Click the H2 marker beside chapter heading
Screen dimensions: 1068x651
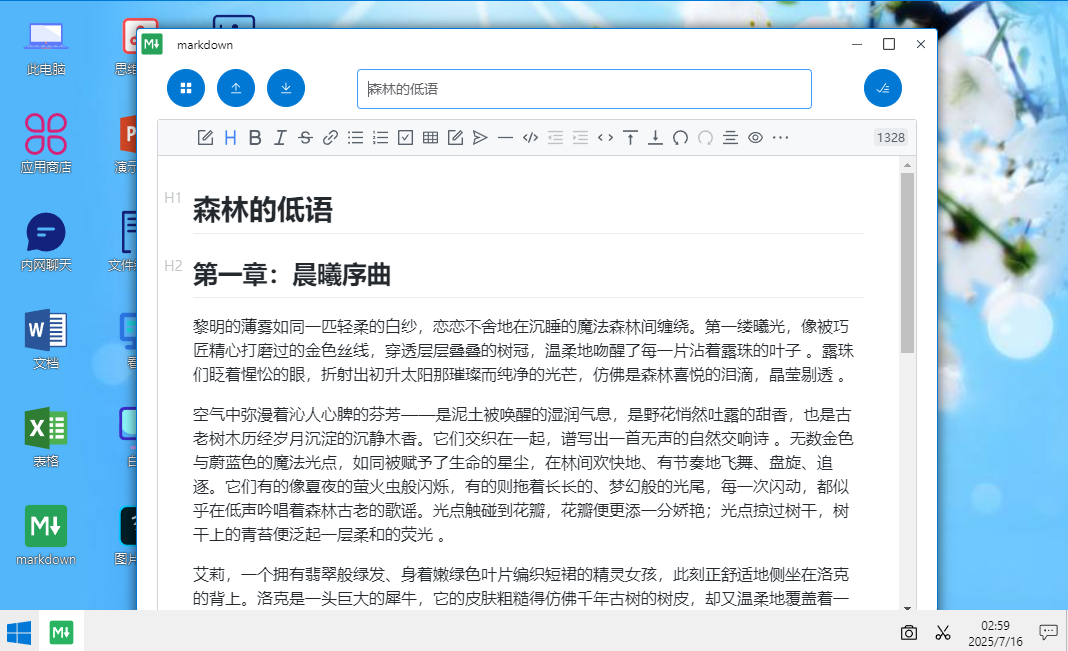point(173,266)
